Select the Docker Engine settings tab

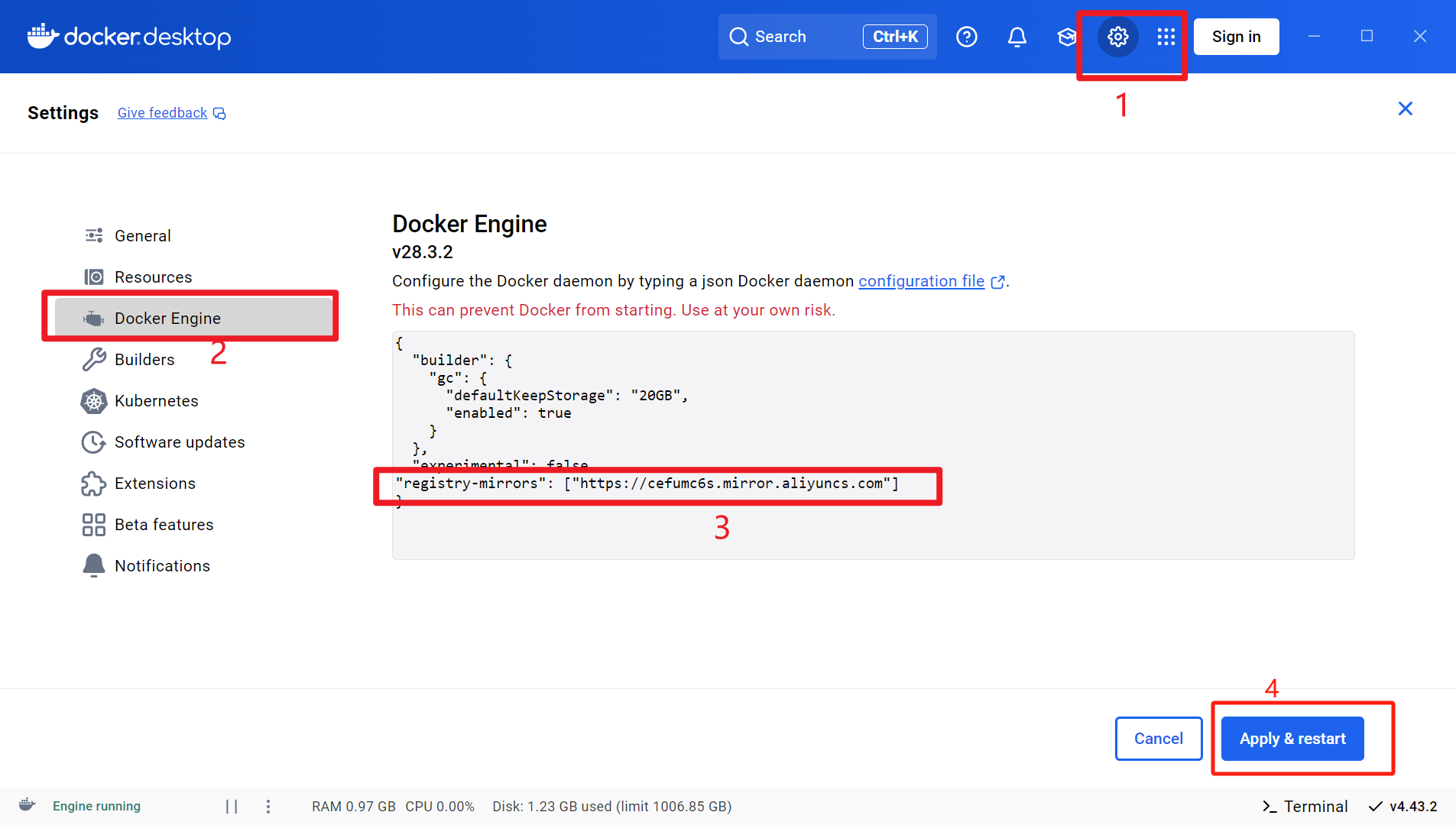(193, 318)
